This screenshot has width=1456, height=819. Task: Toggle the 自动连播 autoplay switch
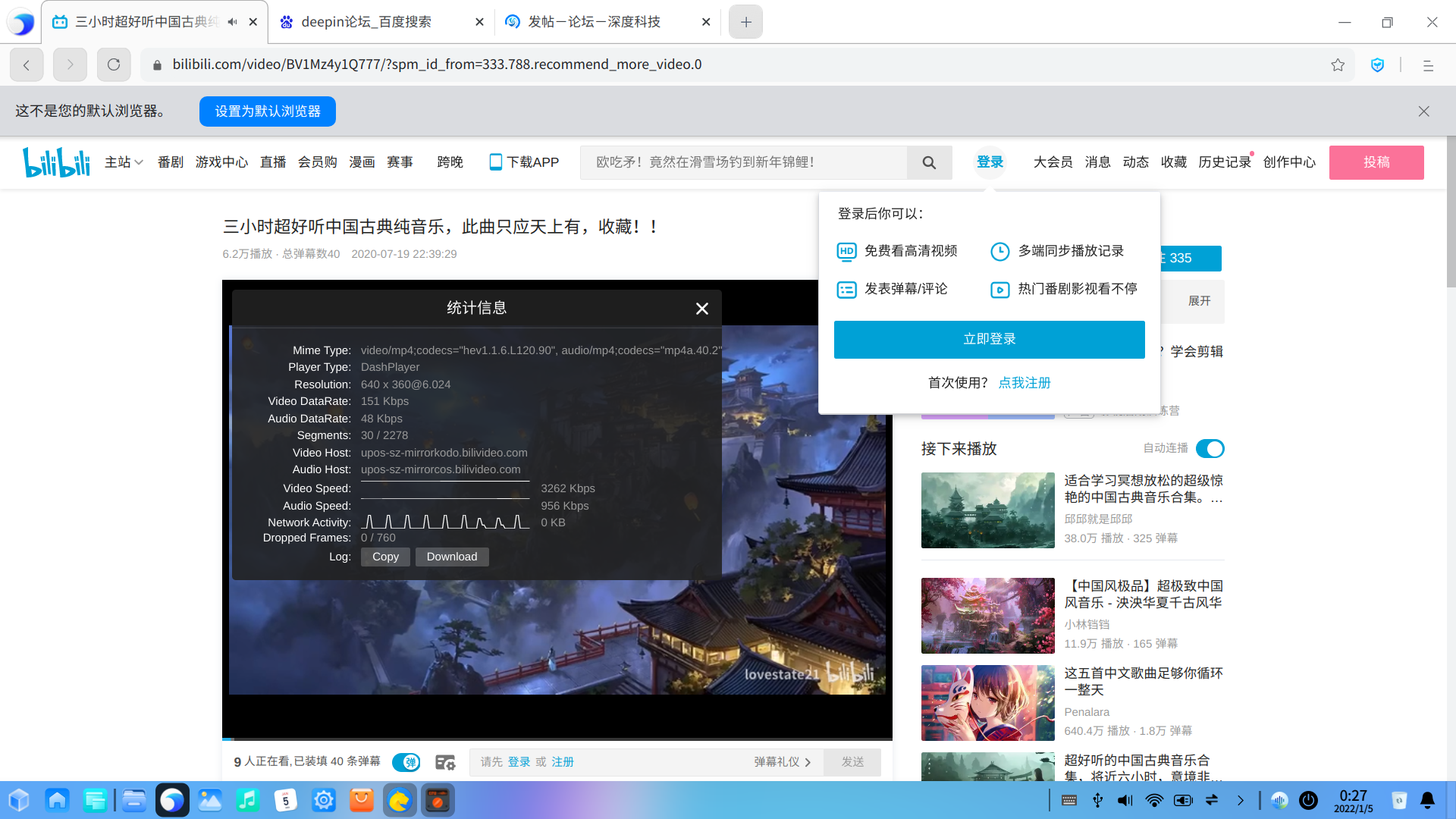(x=1210, y=449)
